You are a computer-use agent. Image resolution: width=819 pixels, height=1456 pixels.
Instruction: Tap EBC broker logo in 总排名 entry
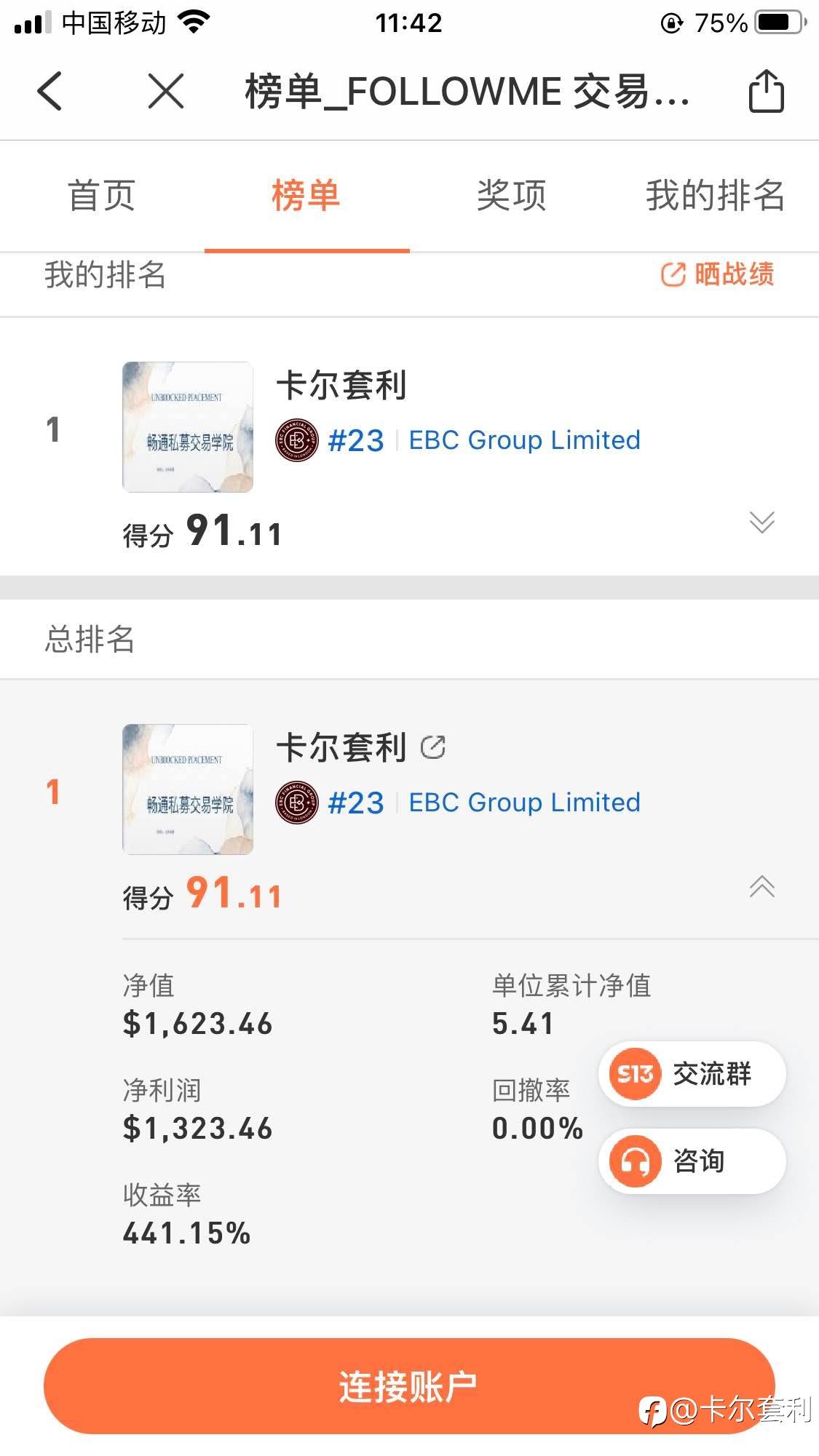(297, 803)
